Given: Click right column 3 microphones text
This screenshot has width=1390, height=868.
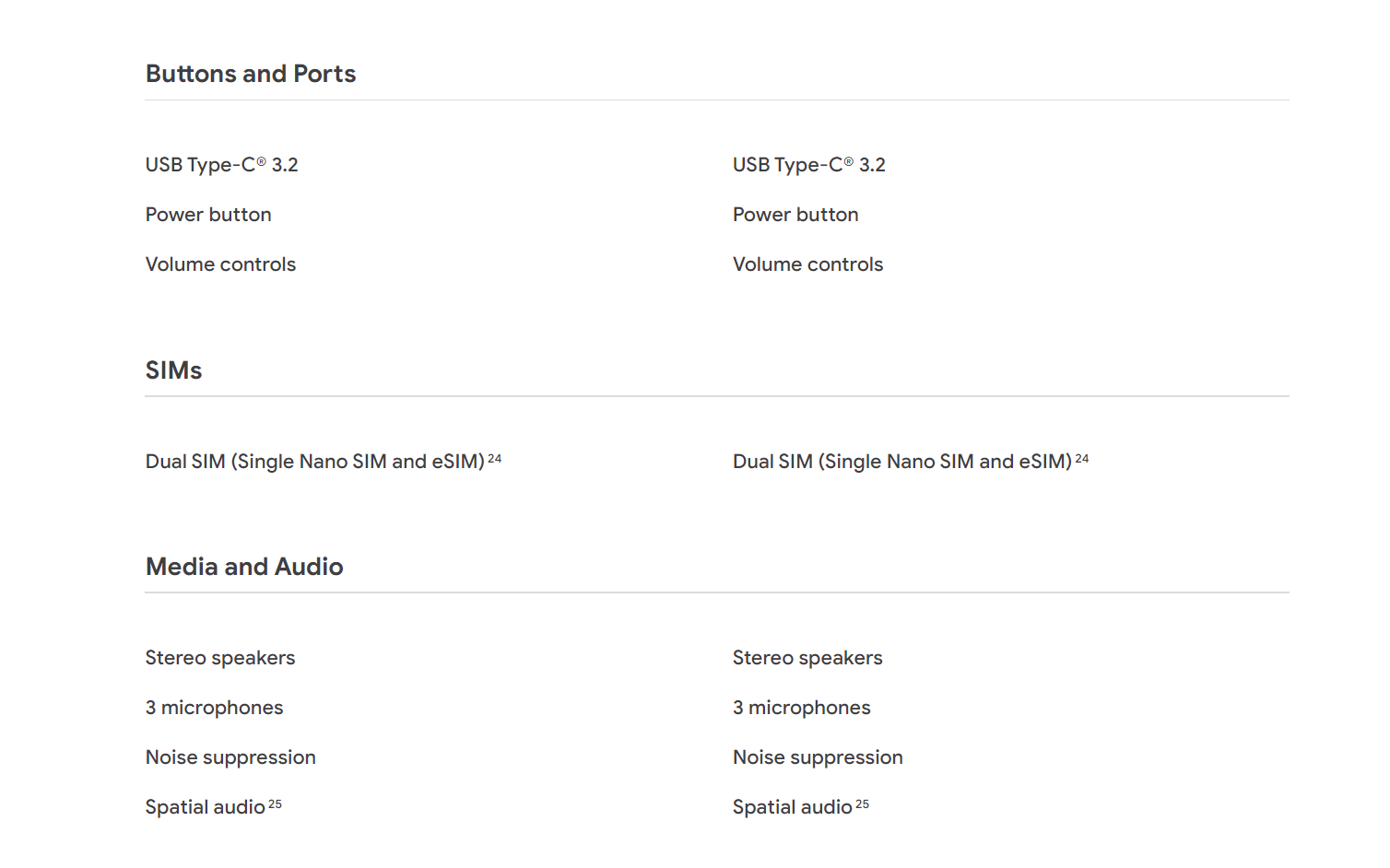Looking at the screenshot, I should pyautogui.click(x=801, y=708).
